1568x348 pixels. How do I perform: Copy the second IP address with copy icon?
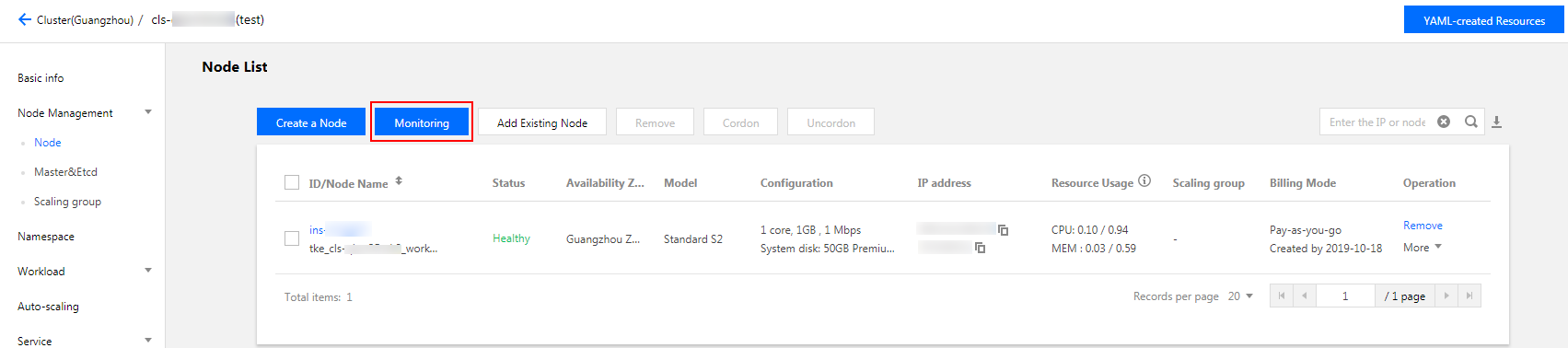981,248
